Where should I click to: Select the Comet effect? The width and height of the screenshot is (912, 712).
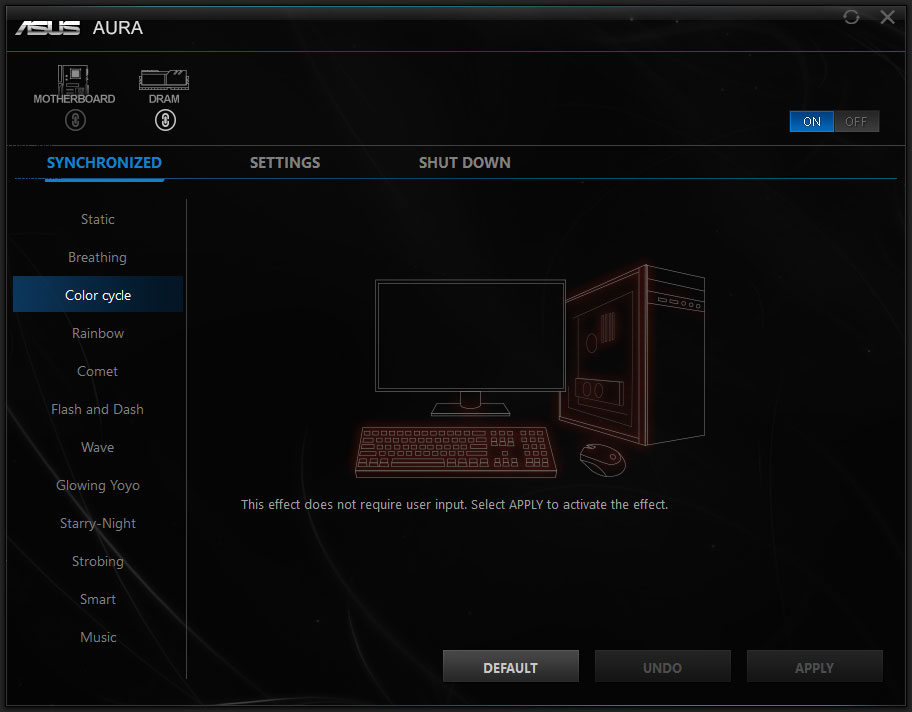(x=98, y=371)
